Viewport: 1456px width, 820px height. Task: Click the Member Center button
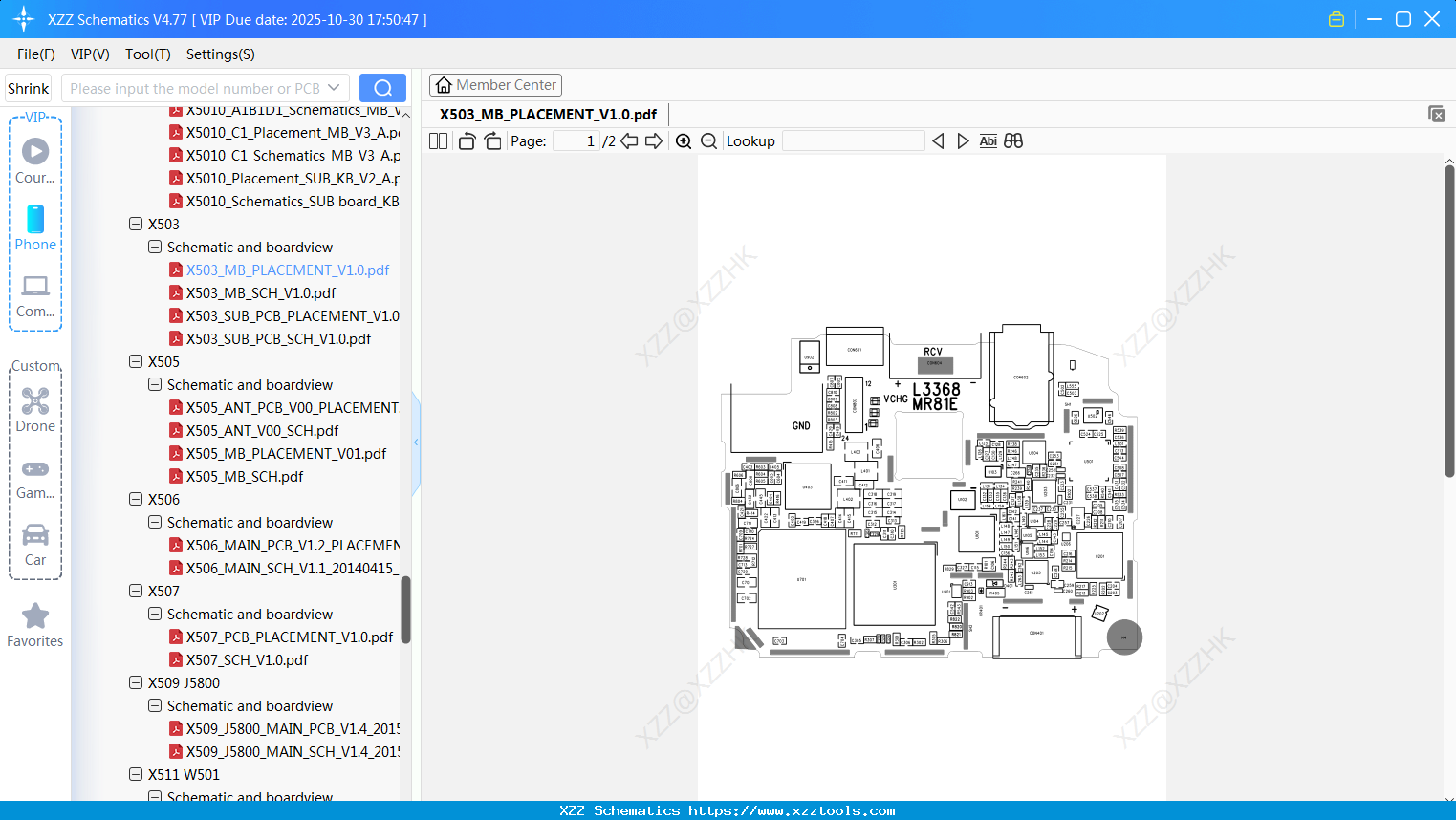pos(495,84)
